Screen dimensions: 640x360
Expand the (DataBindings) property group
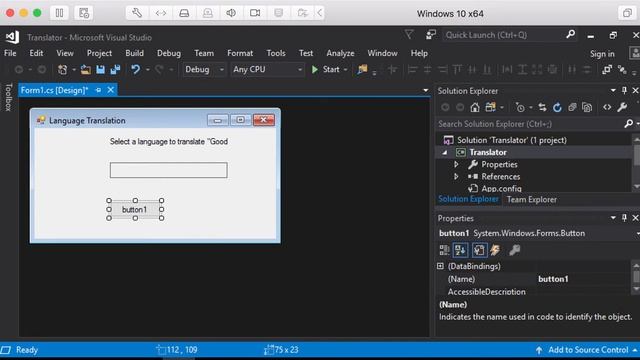click(x=440, y=266)
